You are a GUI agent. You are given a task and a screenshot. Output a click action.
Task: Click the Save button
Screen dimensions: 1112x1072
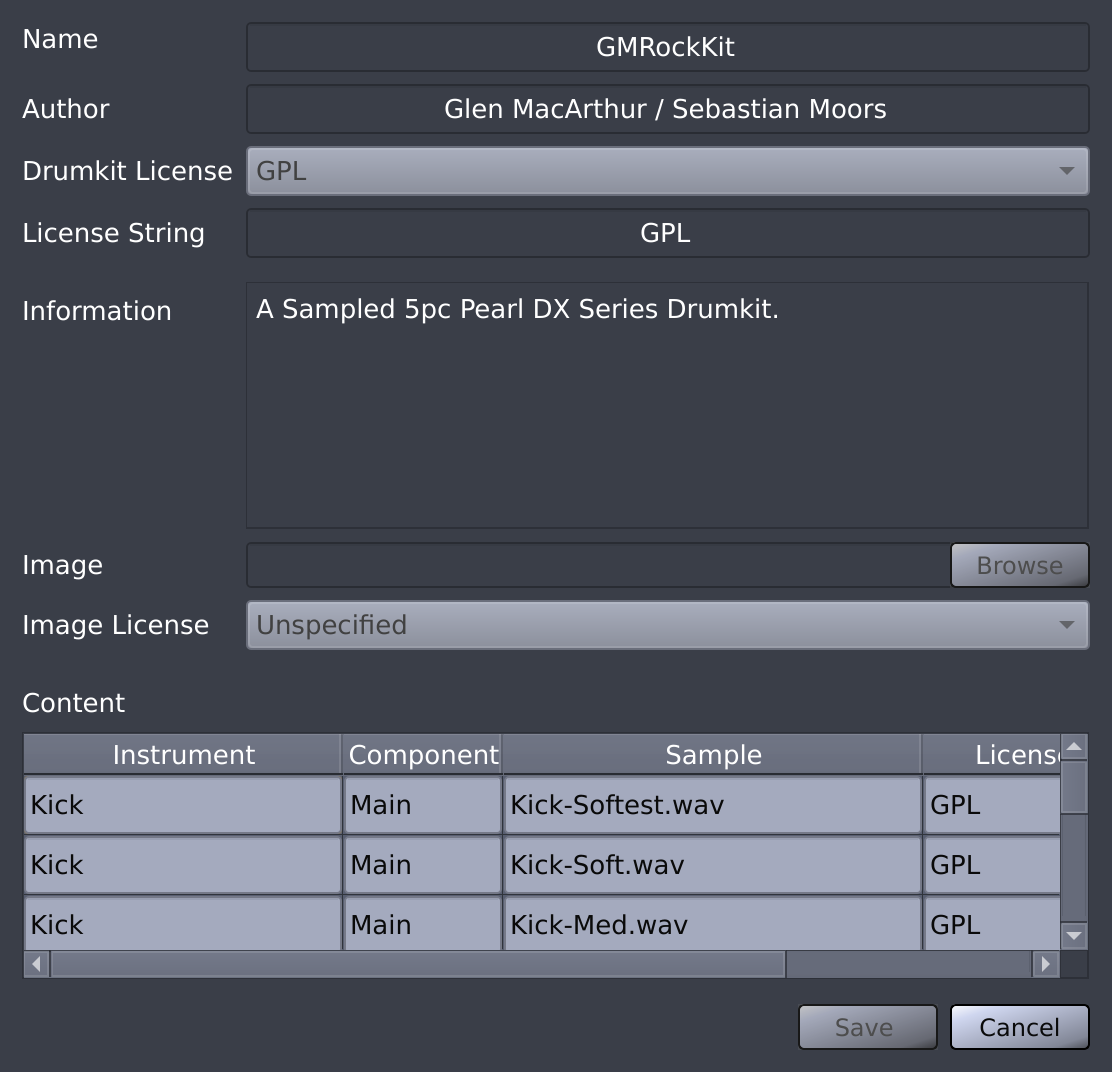[866, 1027]
